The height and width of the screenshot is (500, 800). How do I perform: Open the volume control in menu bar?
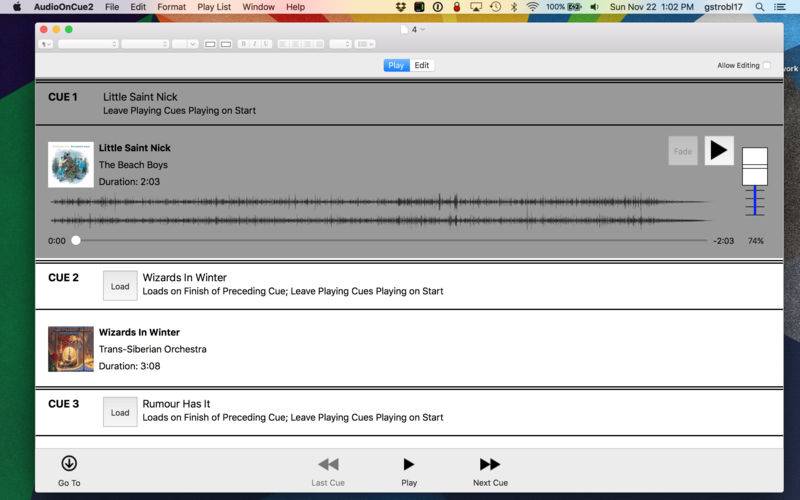[594, 7]
